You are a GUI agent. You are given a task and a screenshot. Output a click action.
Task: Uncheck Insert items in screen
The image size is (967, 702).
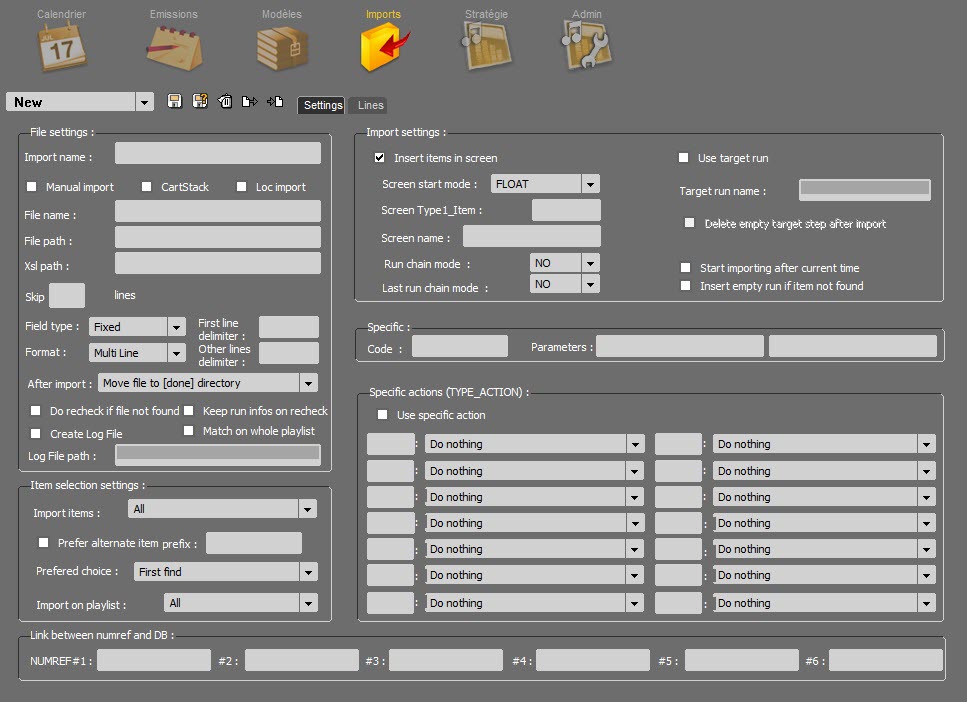(x=380, y=158)
